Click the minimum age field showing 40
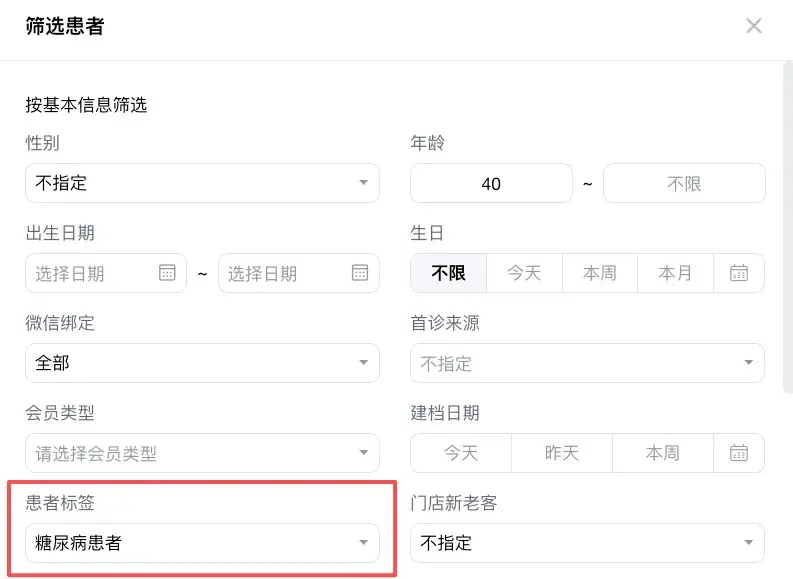This screenshot has height=579, width=793. tap(491, 184)
